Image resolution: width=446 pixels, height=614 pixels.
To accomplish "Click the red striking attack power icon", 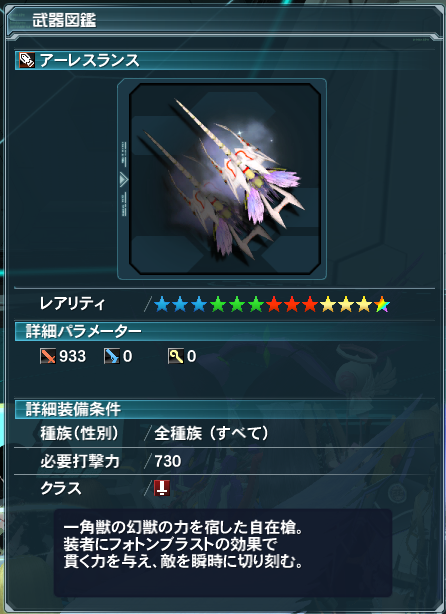I will 48,356.
